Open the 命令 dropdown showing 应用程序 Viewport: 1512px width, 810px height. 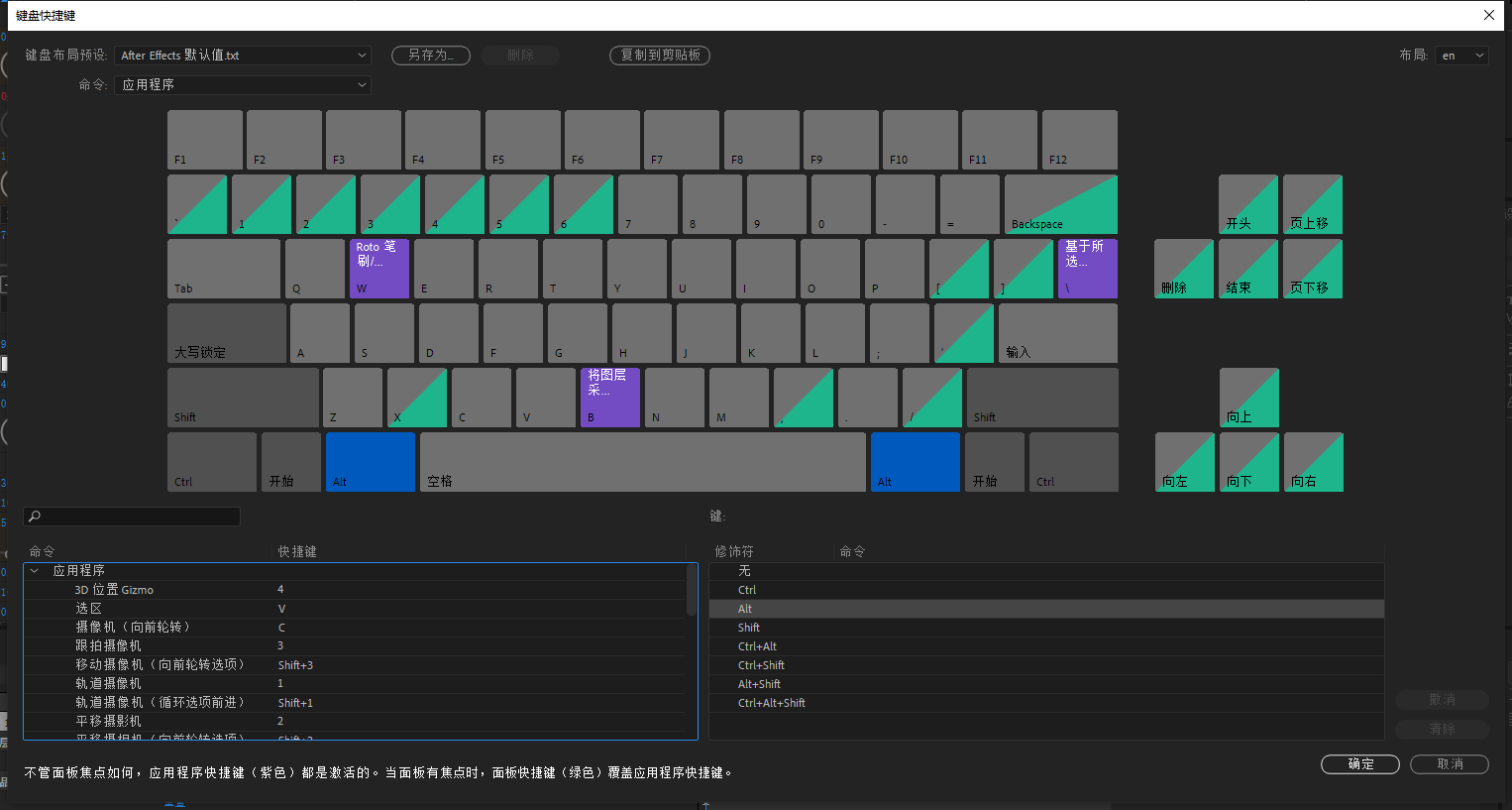pos(243,85)
